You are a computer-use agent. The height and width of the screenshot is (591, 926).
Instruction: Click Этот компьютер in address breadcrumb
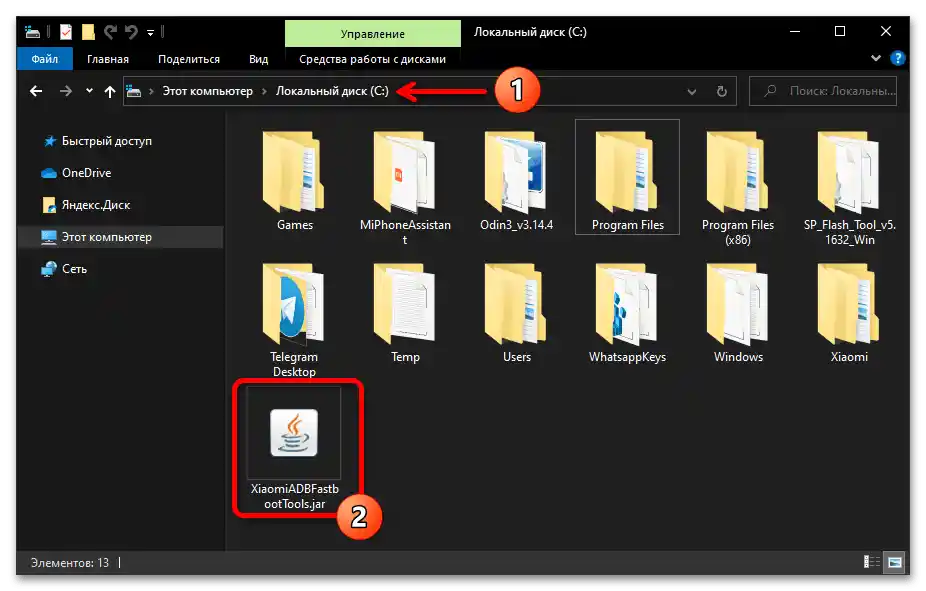207,92
